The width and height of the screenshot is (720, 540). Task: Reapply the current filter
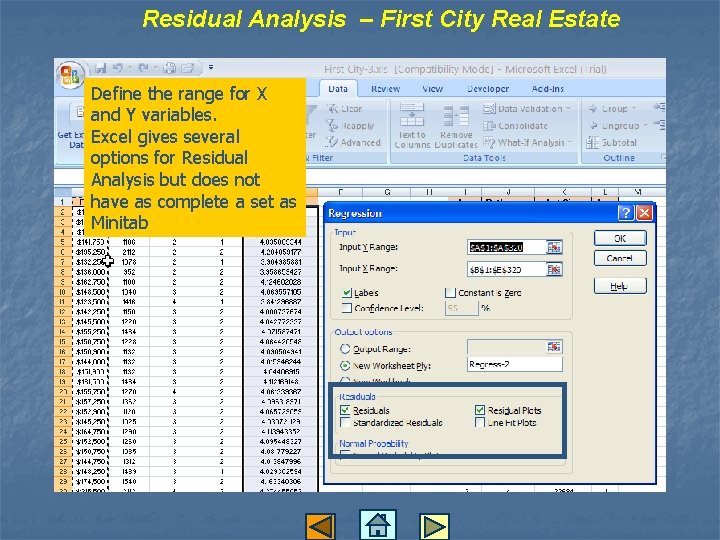click(350, 126)
